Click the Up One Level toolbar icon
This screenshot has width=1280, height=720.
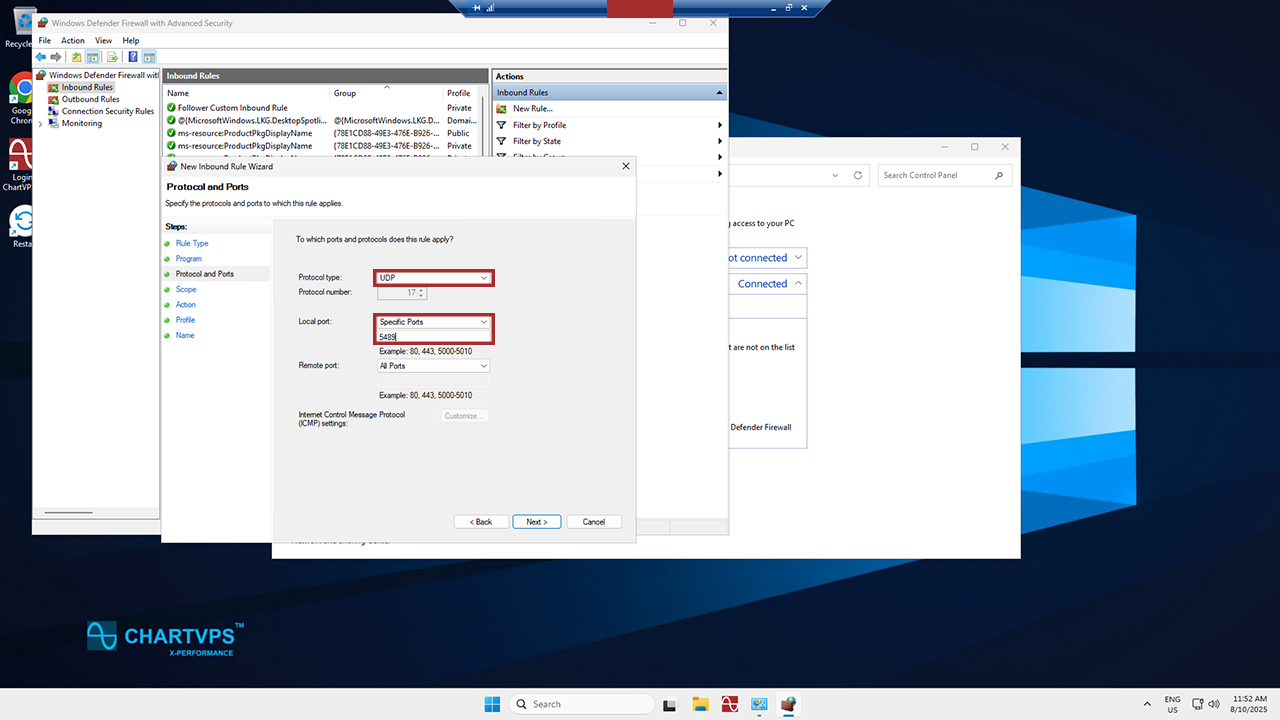click(x=77, y=57)
